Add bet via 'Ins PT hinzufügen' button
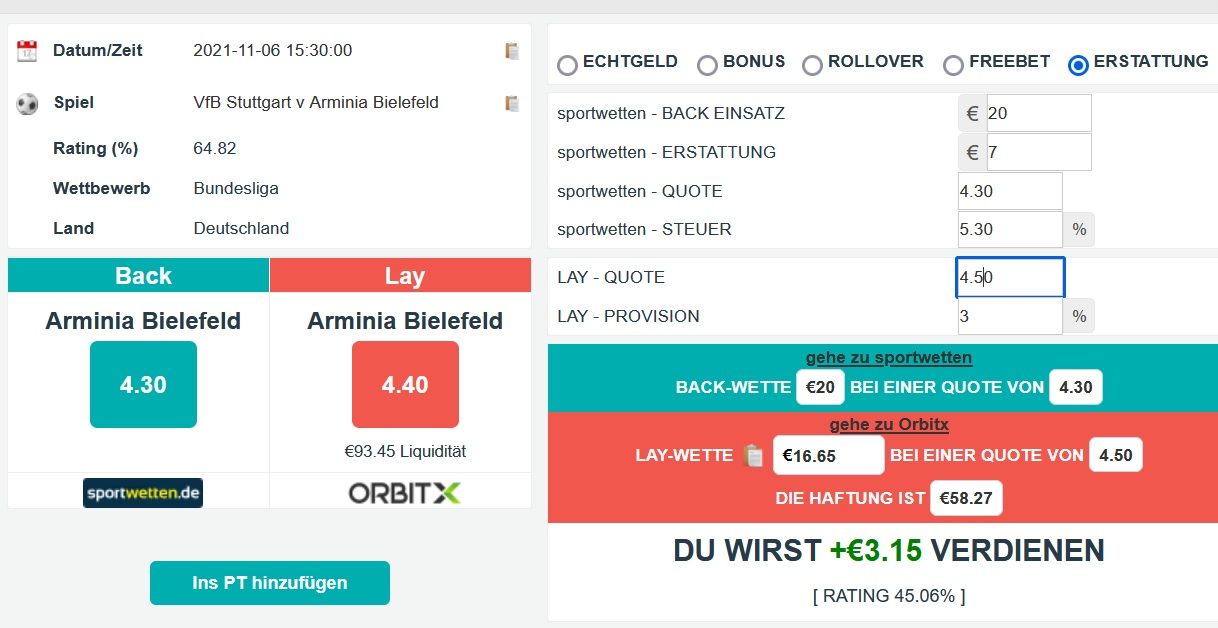The image size is (1218, 628). coord(270,583)
